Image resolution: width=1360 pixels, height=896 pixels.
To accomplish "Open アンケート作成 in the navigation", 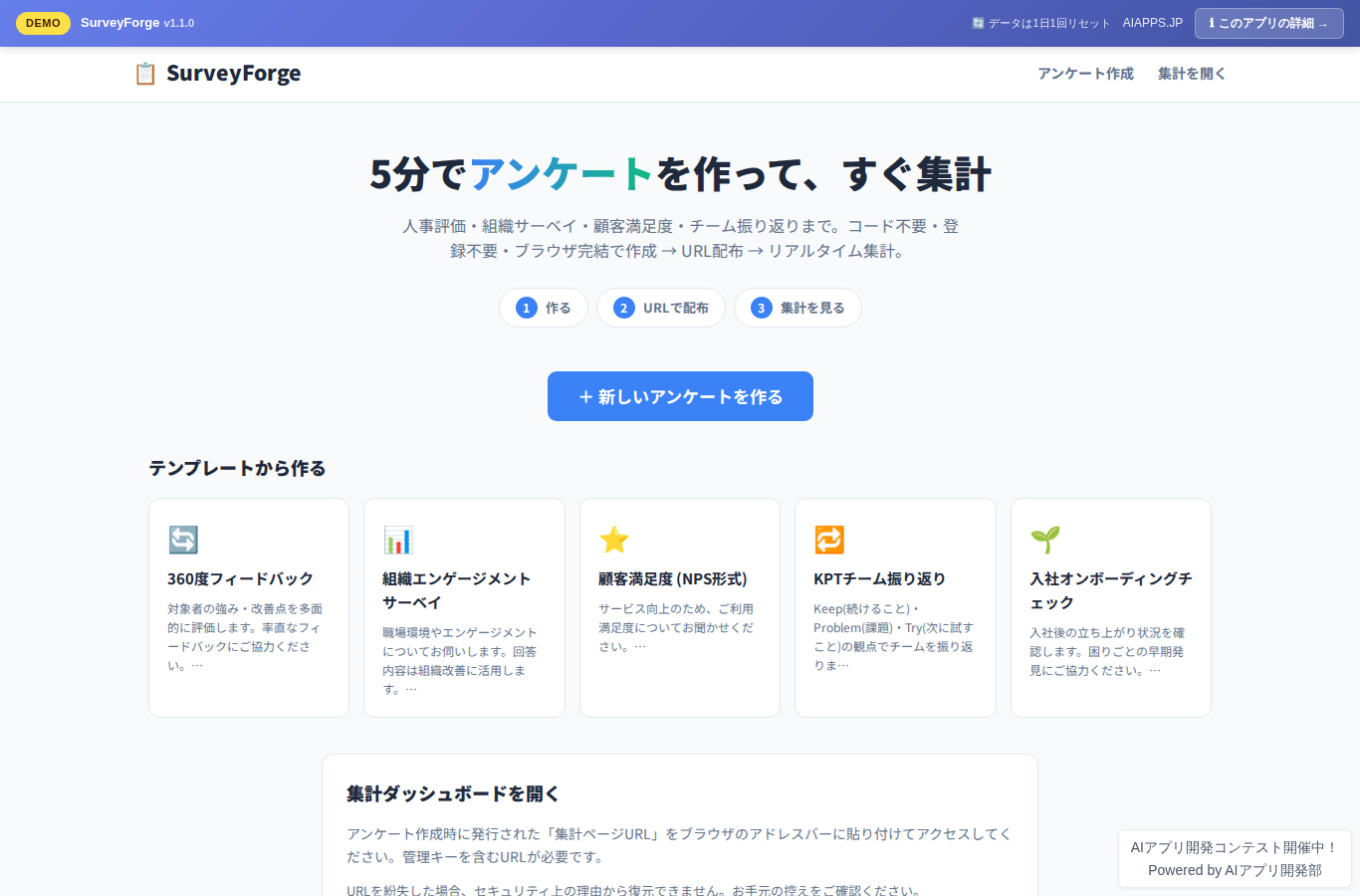I will click(x=1085, y=74).
